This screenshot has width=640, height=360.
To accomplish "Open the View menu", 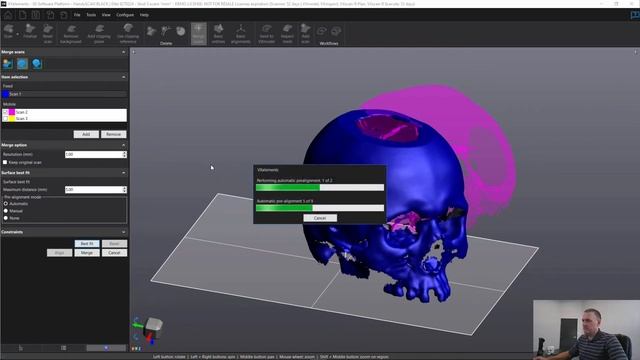I will click(106, 15).
